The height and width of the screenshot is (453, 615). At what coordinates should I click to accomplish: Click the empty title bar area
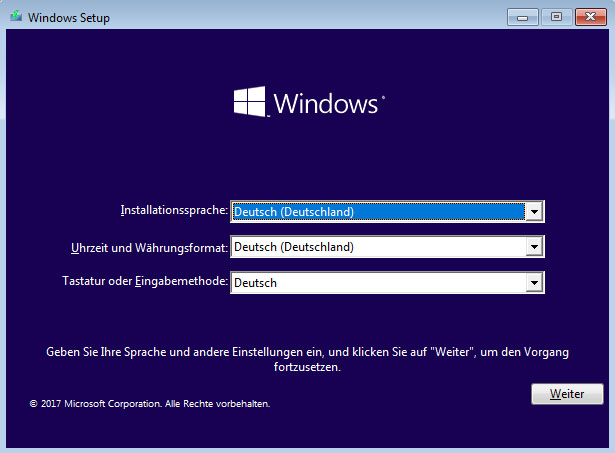click(x=300, y=17)
